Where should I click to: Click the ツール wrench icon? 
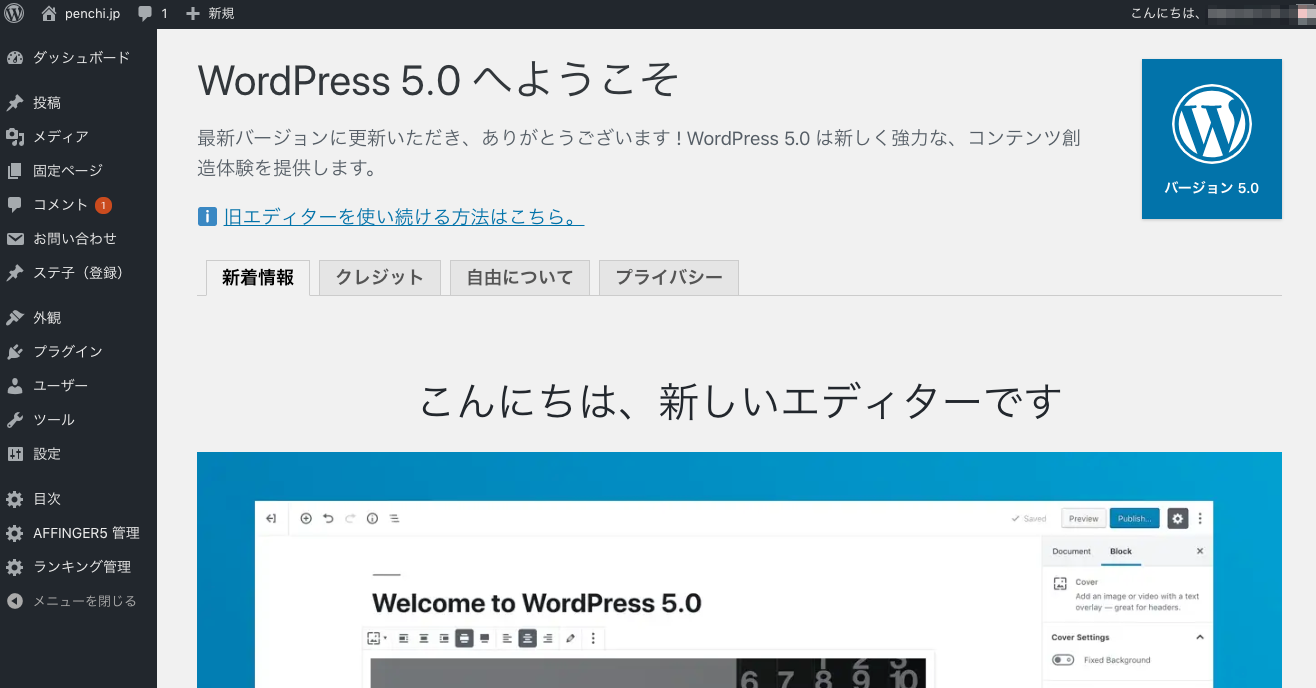tap(14, 419)
